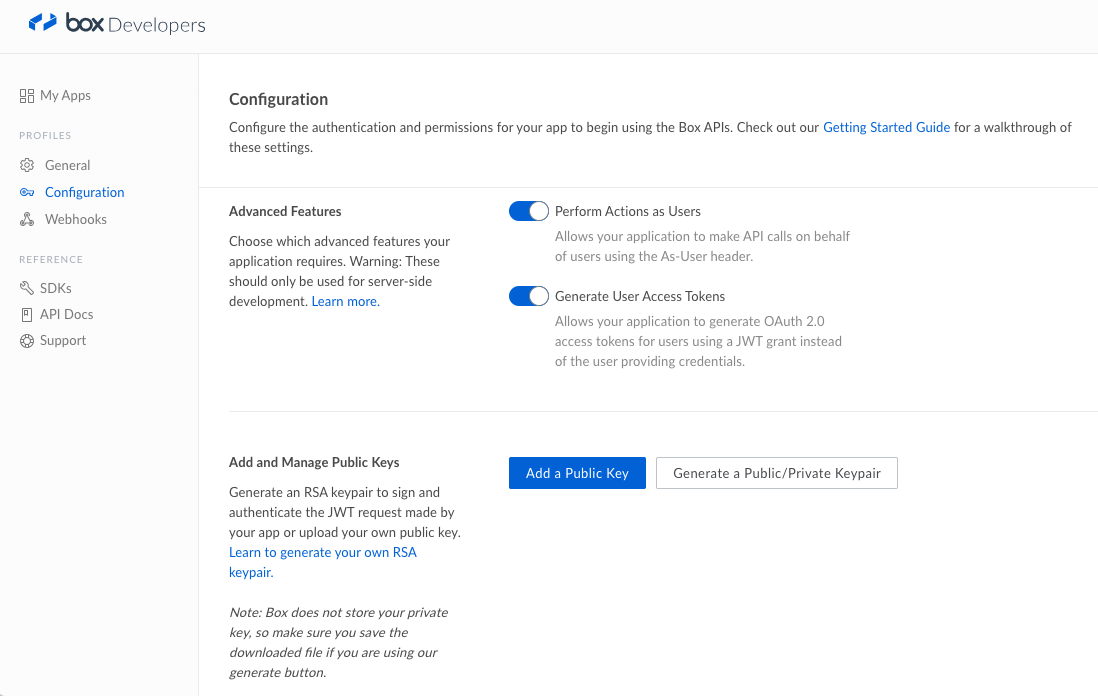Disable the Perform Actions as Users toggle
This screenshot has width=1098, height=696.
529,211
